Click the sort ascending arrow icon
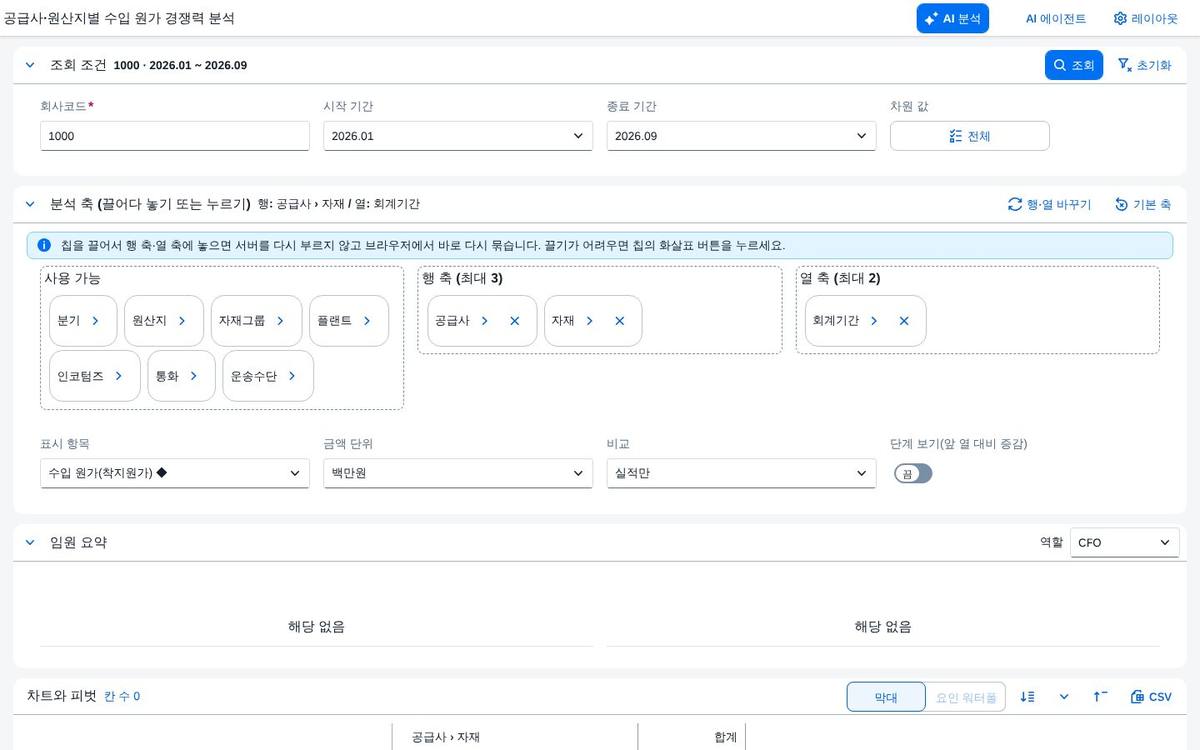1200x750 pixels. (1100, 697)
